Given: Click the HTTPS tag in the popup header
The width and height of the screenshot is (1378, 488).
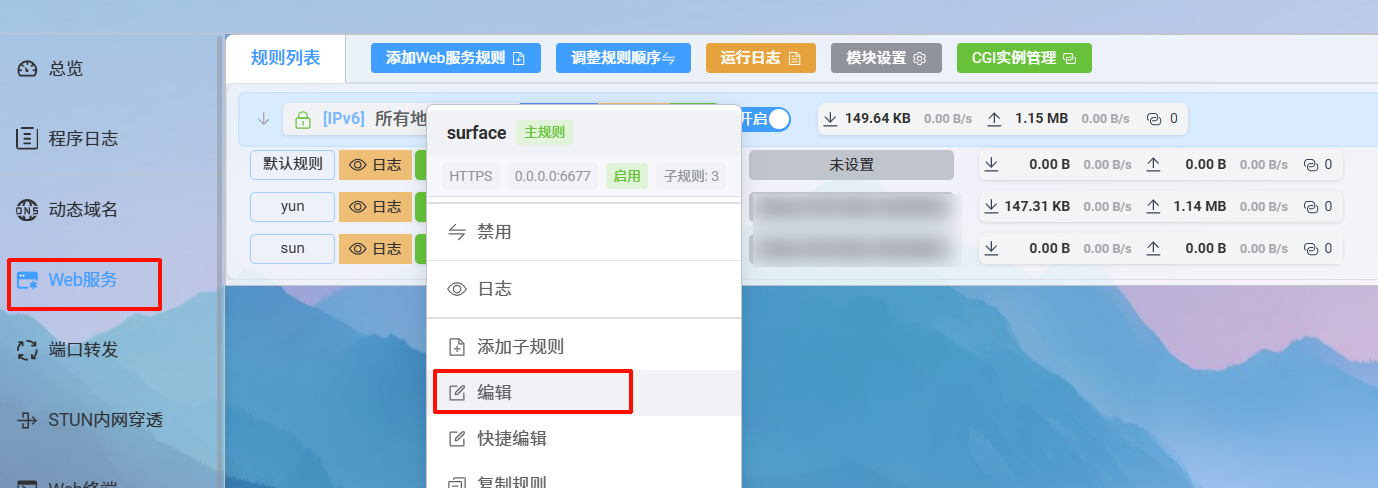Looking at the screenshot, I should [471, 176].
